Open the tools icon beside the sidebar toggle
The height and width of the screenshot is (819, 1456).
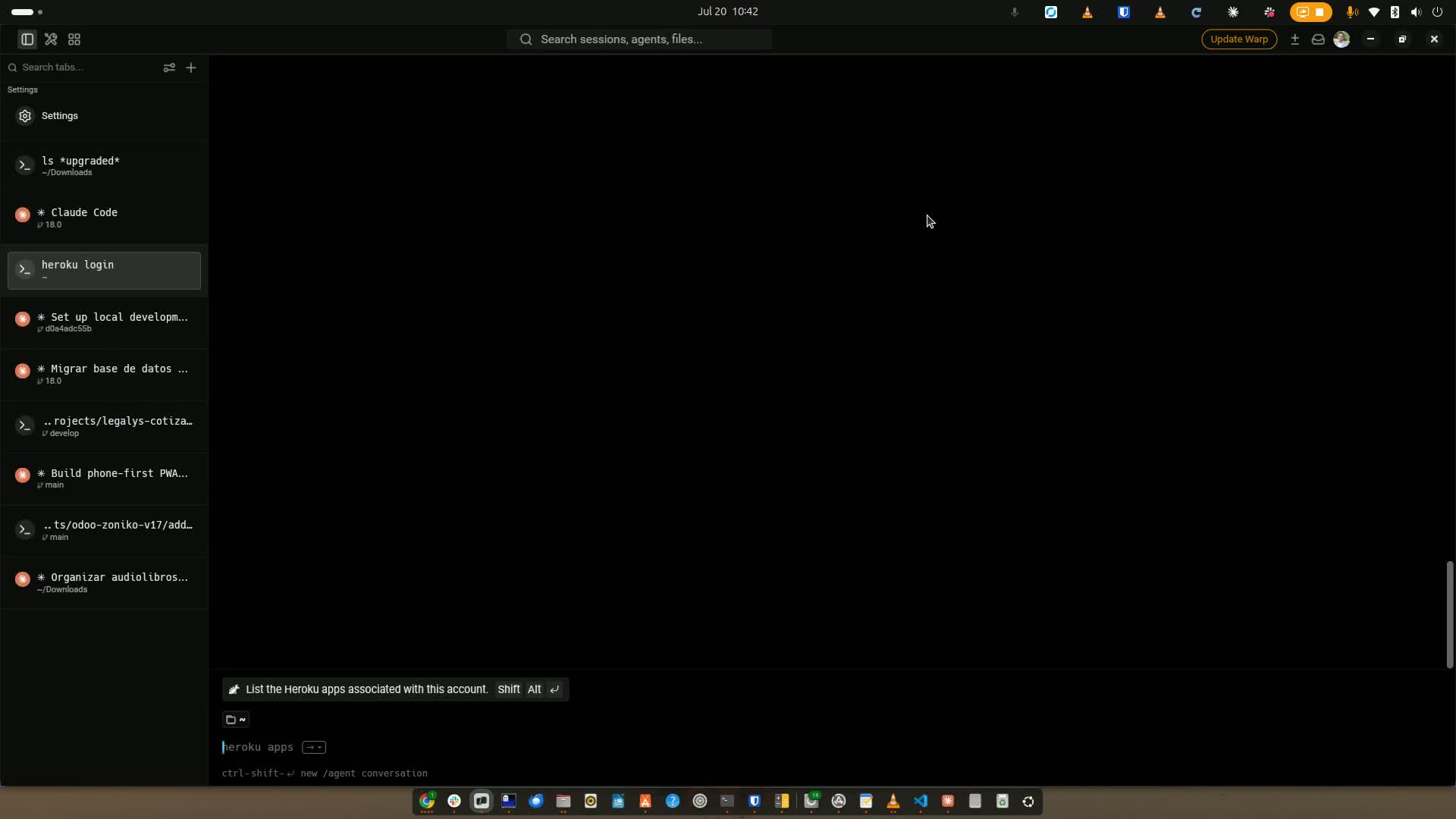(51, 39)
